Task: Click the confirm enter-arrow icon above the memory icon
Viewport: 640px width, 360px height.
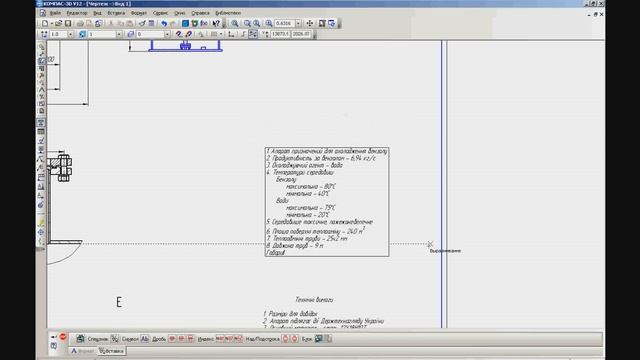Action: 54,336
